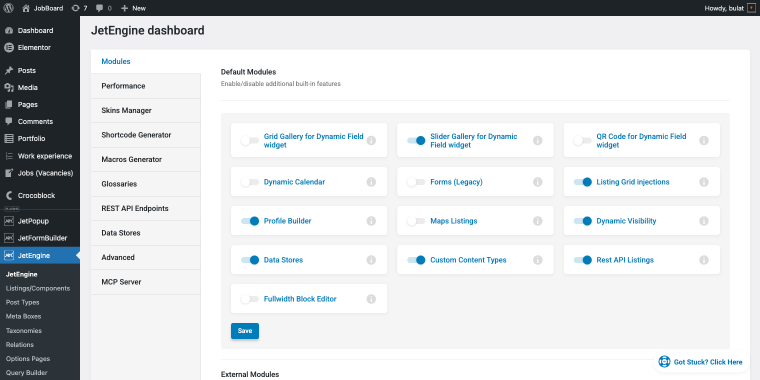Show info for Forms (Legacy) module
The width and height of the screenshot is (760, 380).
pyautogui.click(x=538, y=182)
